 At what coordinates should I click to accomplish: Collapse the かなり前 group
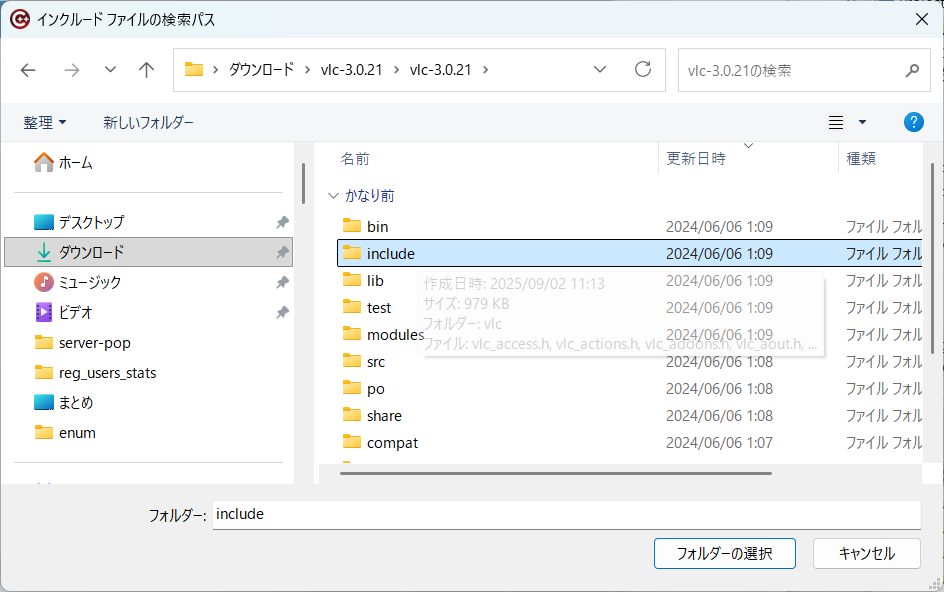333,196
